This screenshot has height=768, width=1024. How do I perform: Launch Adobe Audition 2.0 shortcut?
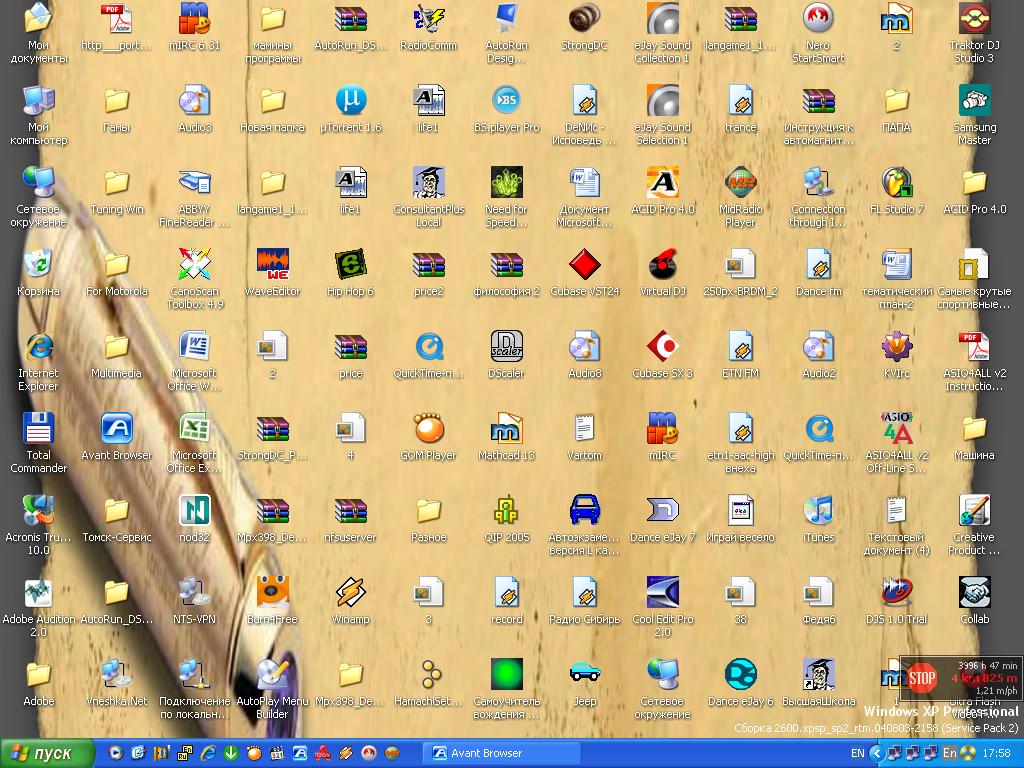(x=39, y=593)
